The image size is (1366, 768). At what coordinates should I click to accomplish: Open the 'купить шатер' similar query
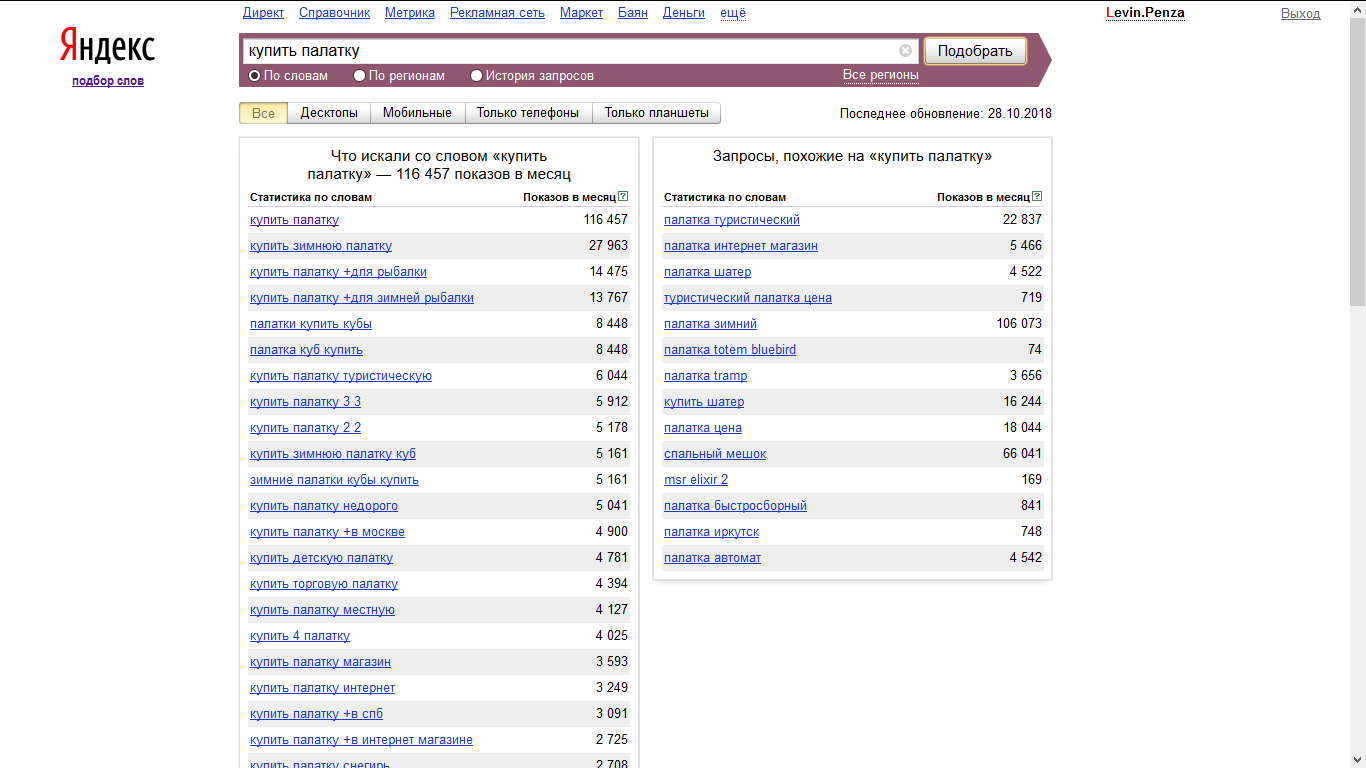704,402
